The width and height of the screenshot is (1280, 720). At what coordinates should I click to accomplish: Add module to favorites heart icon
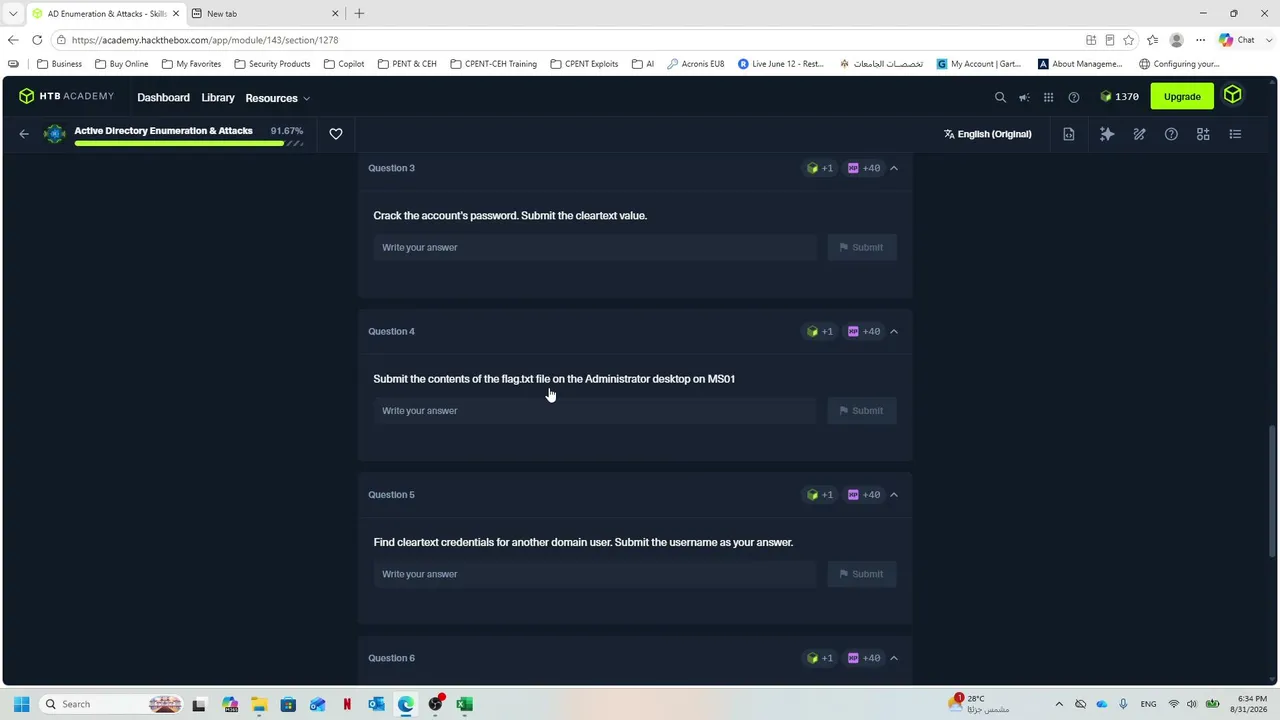click(x=336, y=134)
